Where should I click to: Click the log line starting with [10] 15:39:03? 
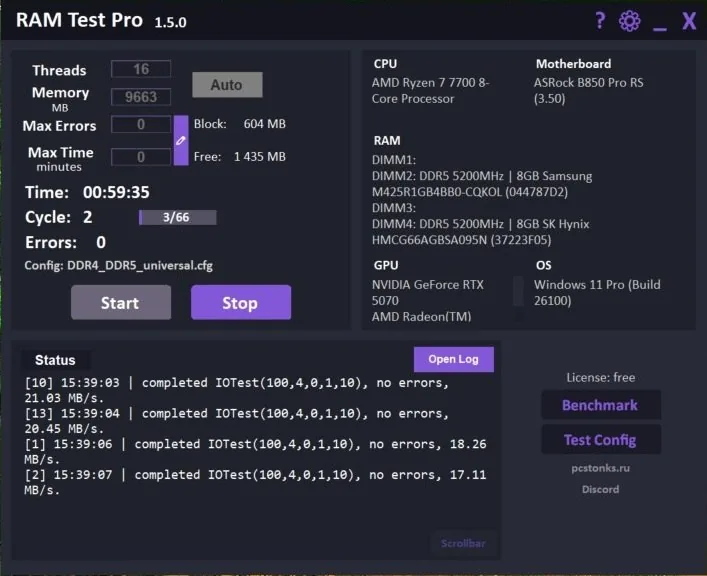237,390
